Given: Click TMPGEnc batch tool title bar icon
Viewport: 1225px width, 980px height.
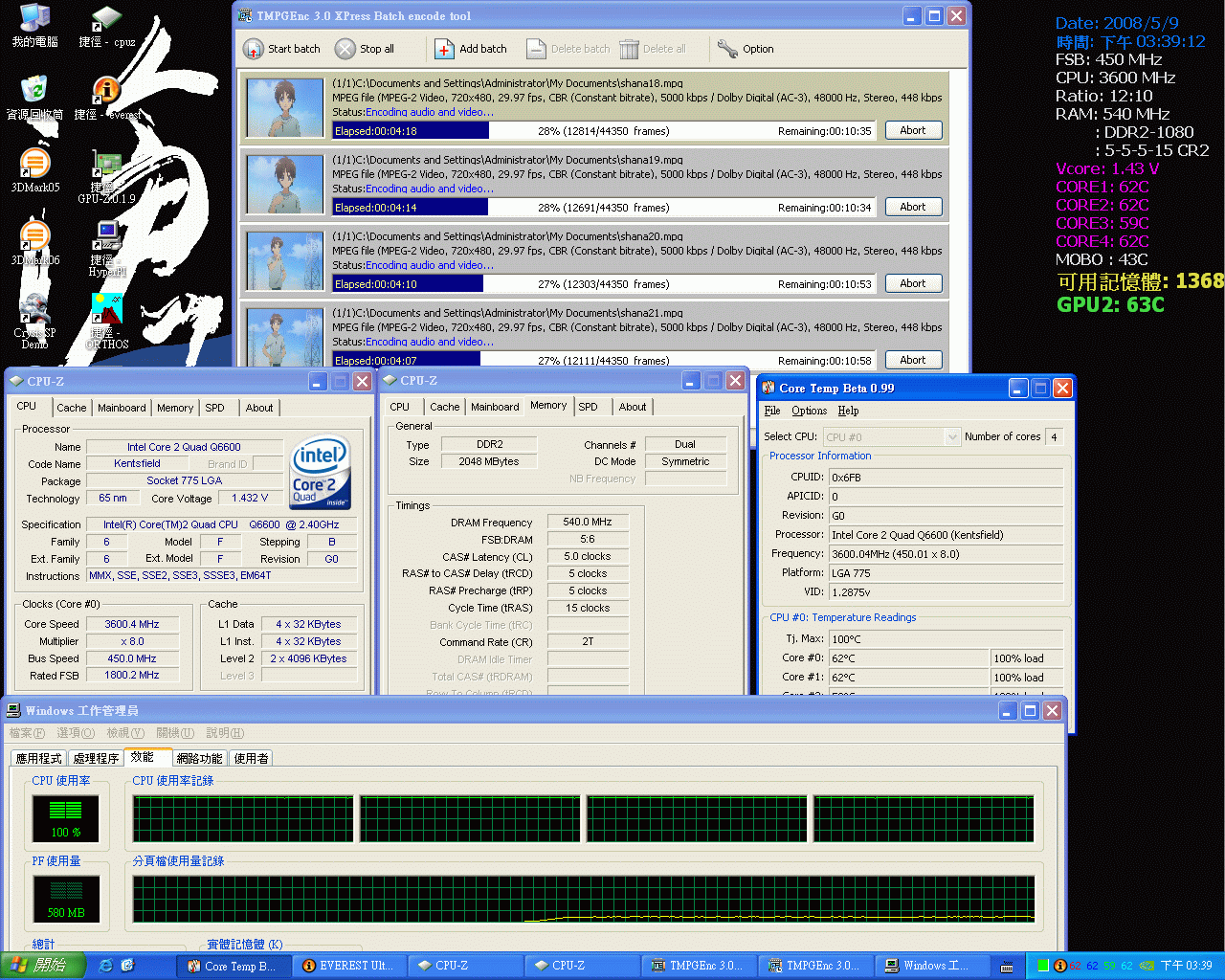Looking at the screenshot, I should tap(245, 15).
